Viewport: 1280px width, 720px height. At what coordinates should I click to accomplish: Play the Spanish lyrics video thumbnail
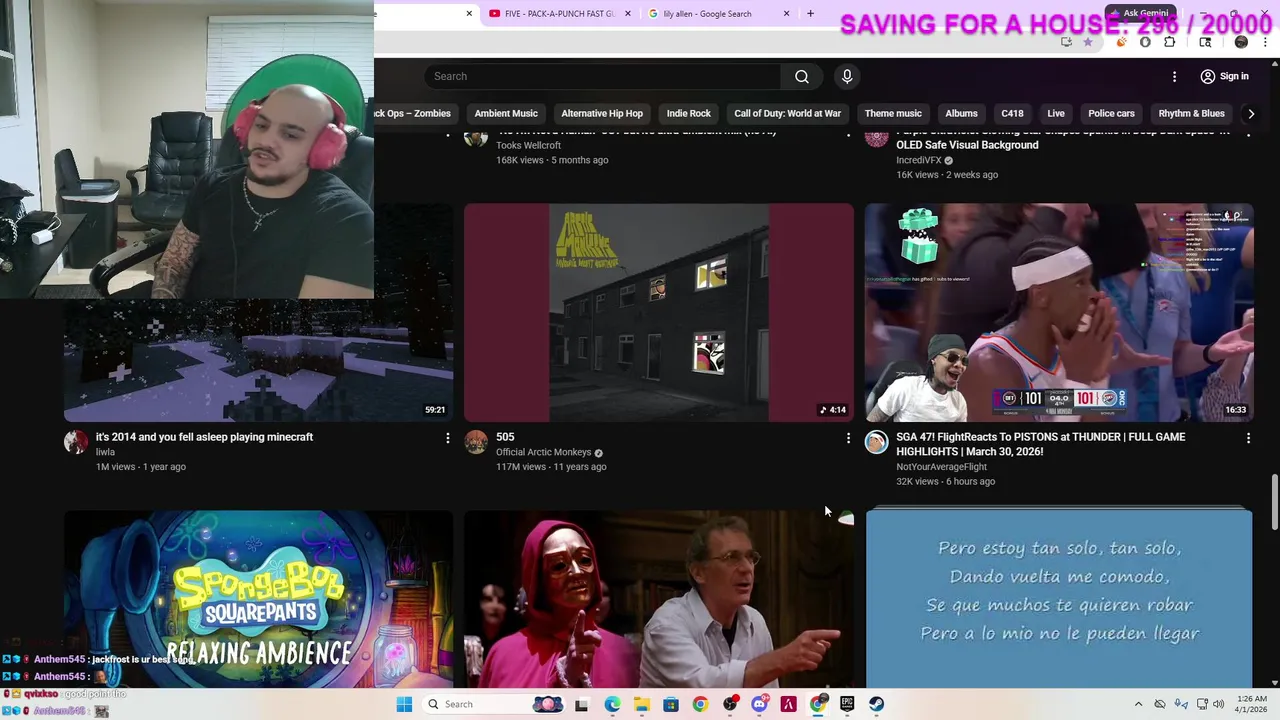click(1059, 598)
